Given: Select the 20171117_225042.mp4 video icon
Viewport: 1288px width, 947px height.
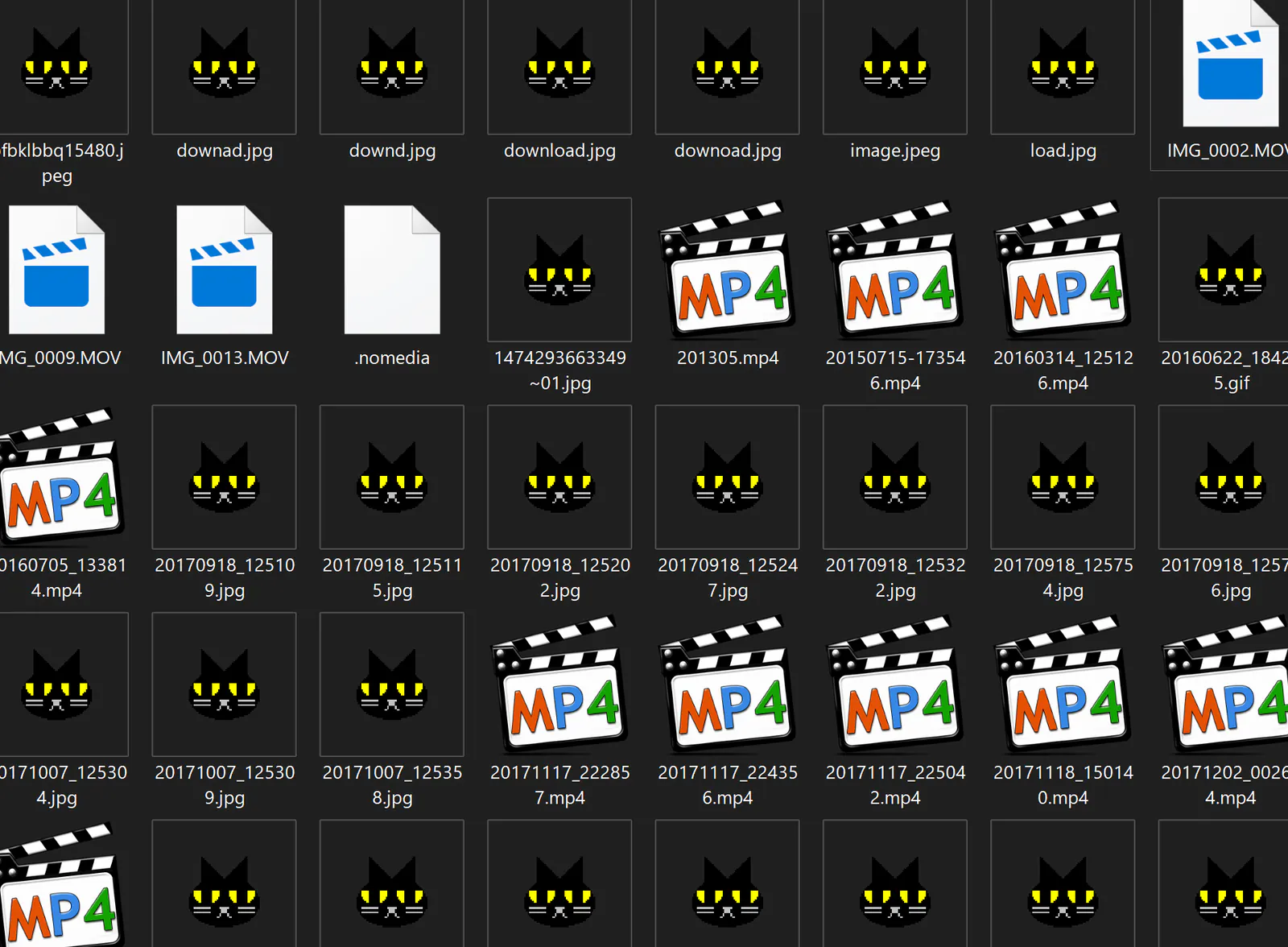Looking at the screenshot, I should coord(895,684).
